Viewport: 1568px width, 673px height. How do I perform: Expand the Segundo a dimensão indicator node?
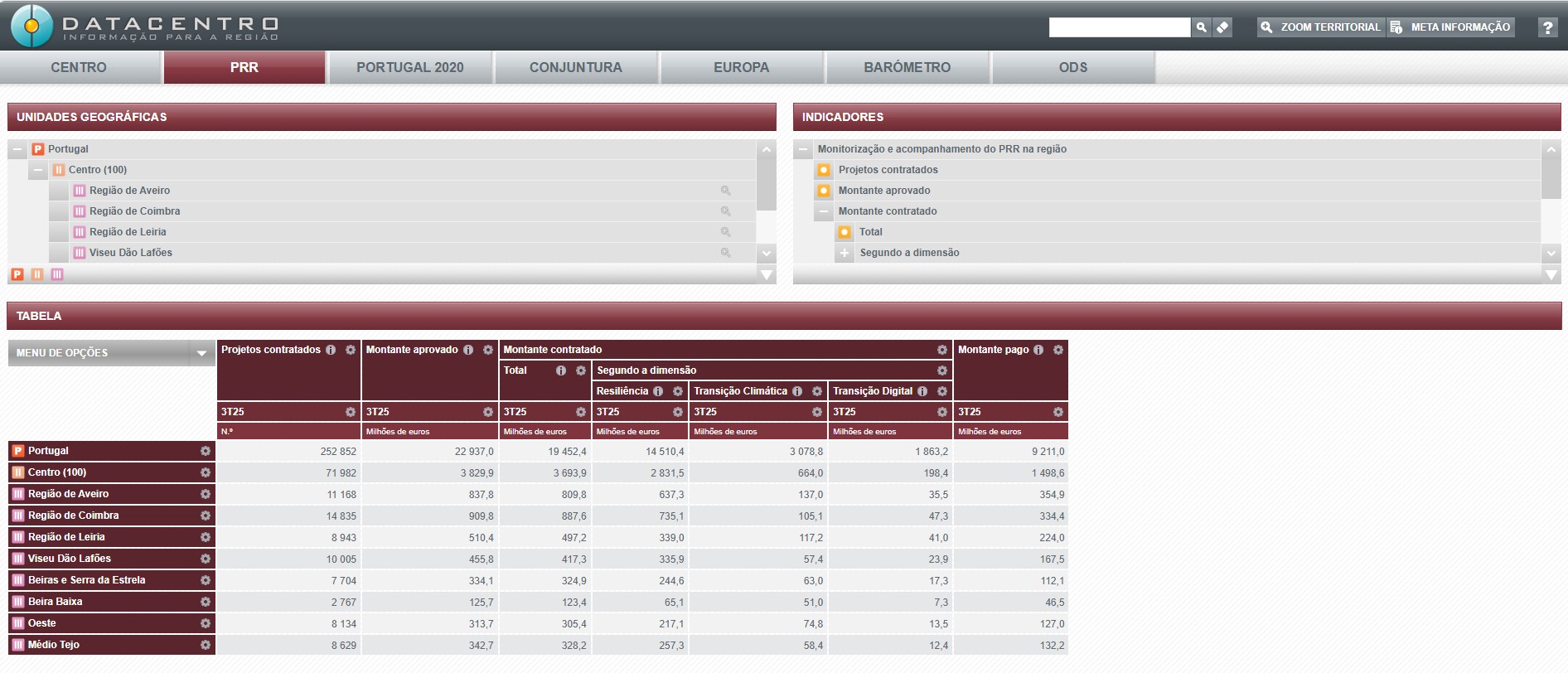click(x=844, y=253)
